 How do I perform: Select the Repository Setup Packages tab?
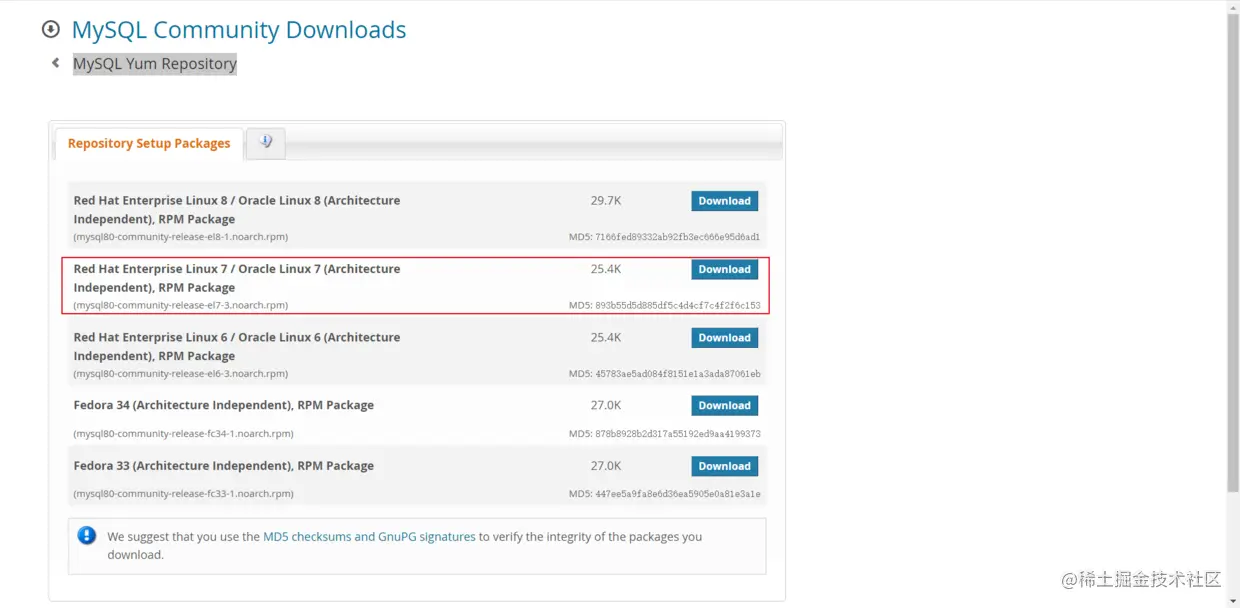pyautogui.click(x=149, y=143)
